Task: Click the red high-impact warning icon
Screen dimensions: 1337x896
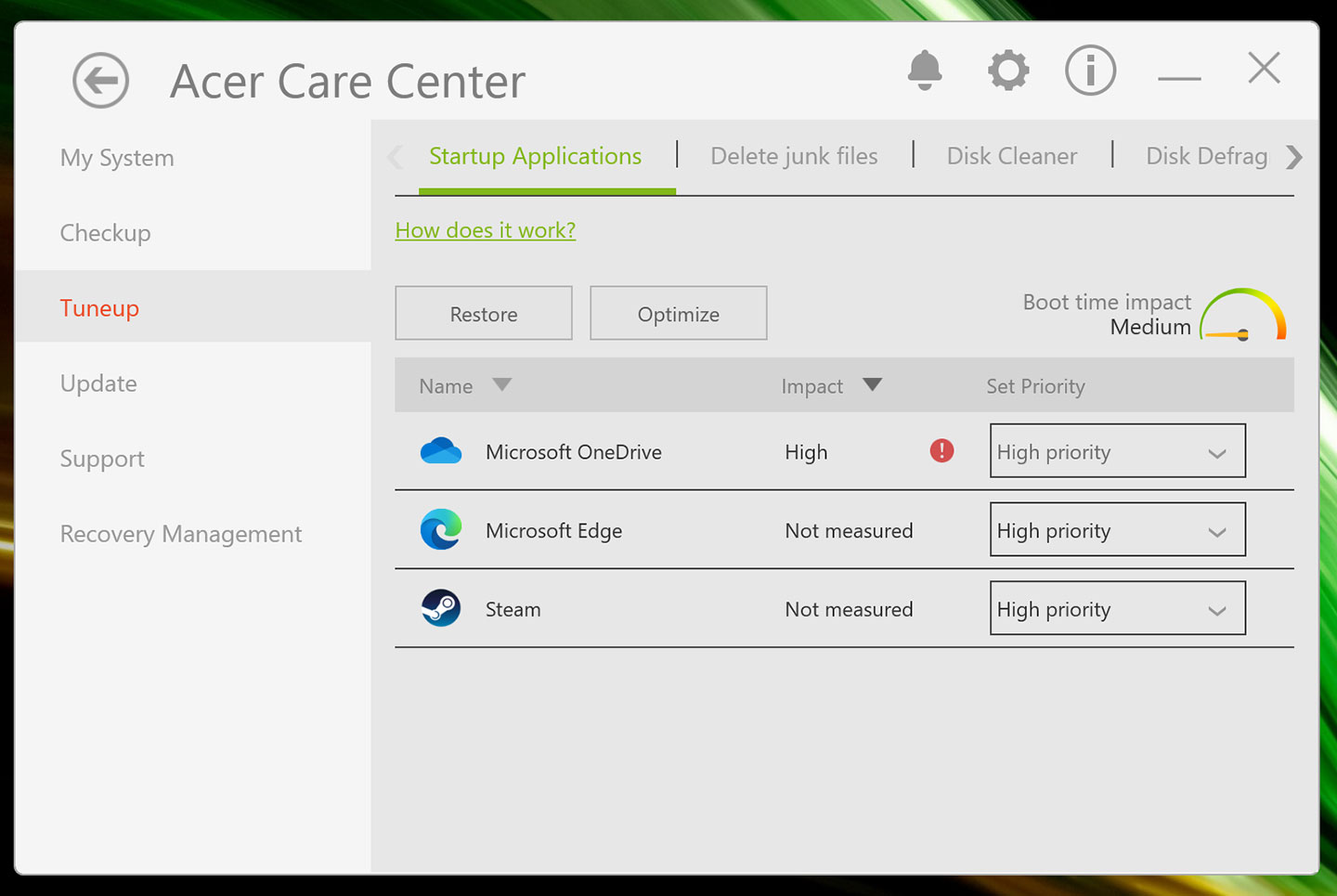Action: 941,451
